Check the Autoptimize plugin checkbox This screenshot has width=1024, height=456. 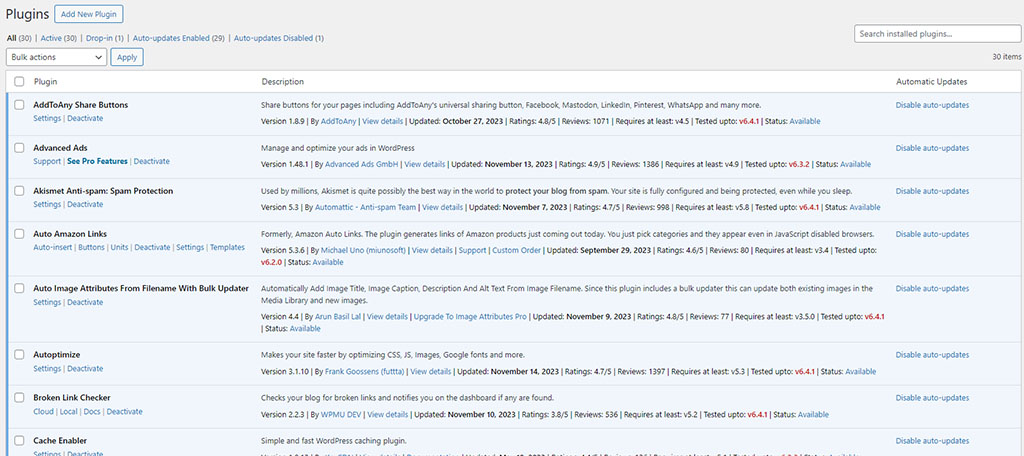[x=20, y=355]
